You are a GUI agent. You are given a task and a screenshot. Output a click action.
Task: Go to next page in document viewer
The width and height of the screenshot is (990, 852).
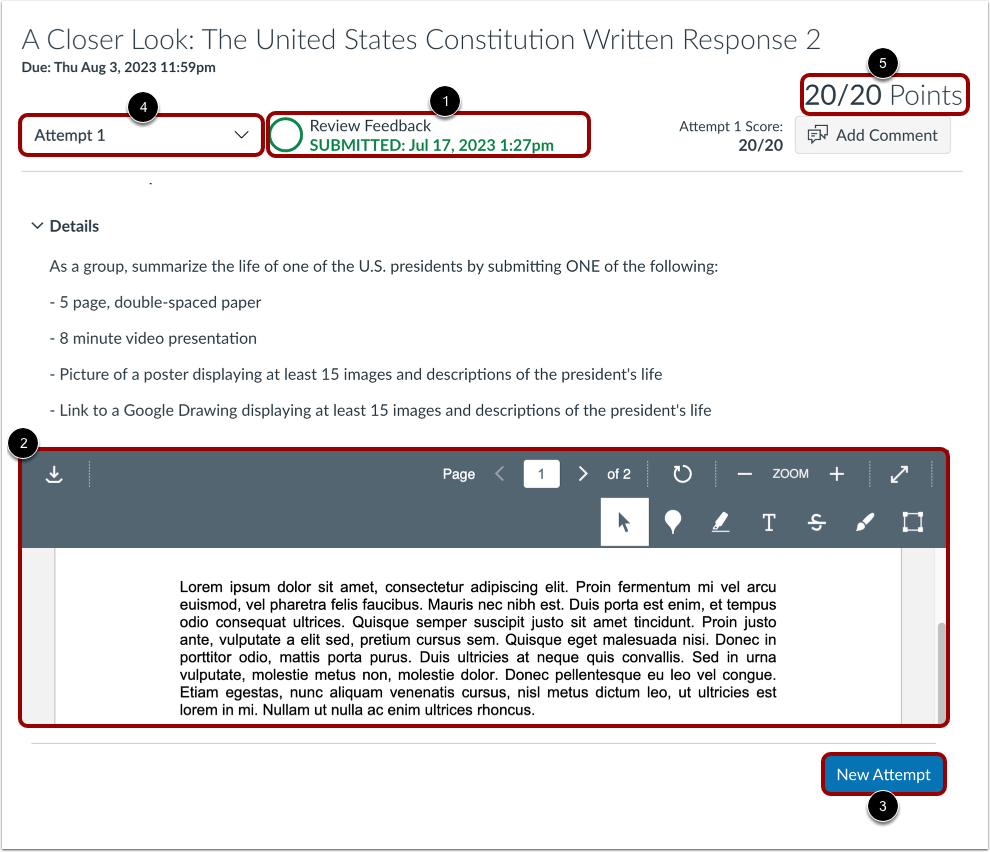coord(583,474)
